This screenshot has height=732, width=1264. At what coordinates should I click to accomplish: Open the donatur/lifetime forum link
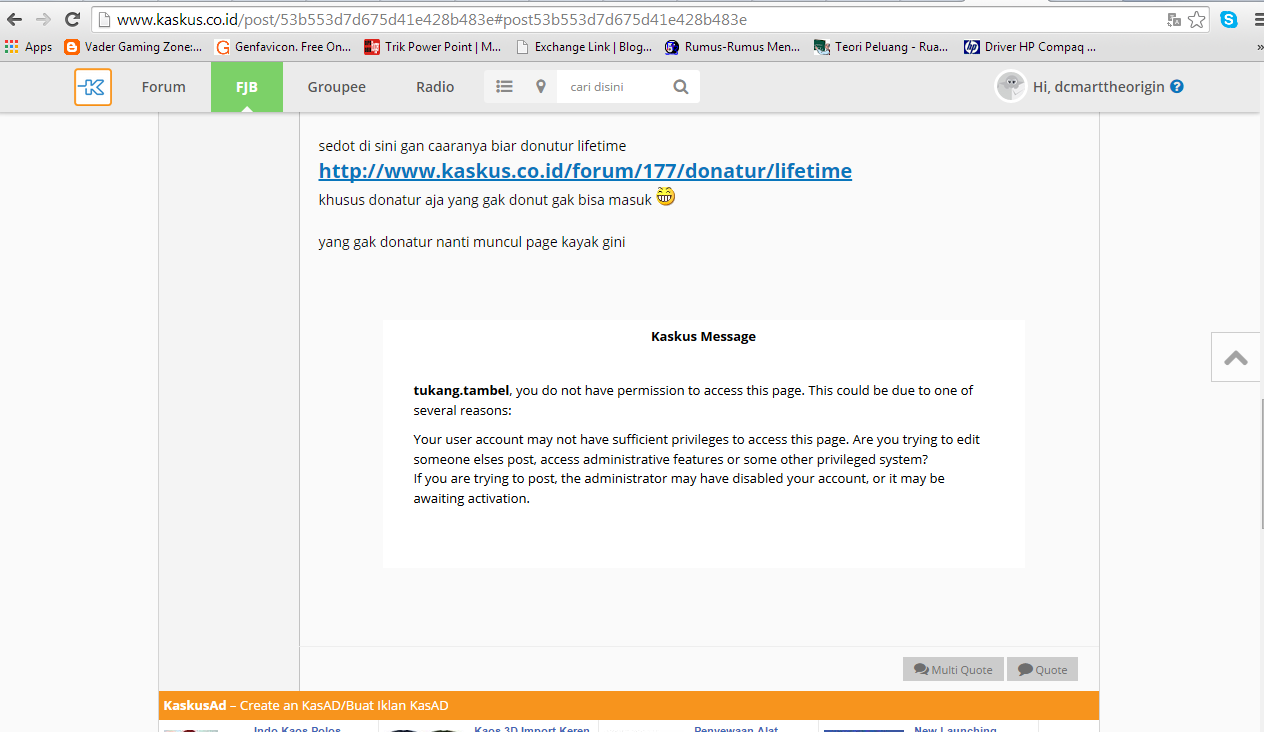pyautogui.click(x=585, y=171)
